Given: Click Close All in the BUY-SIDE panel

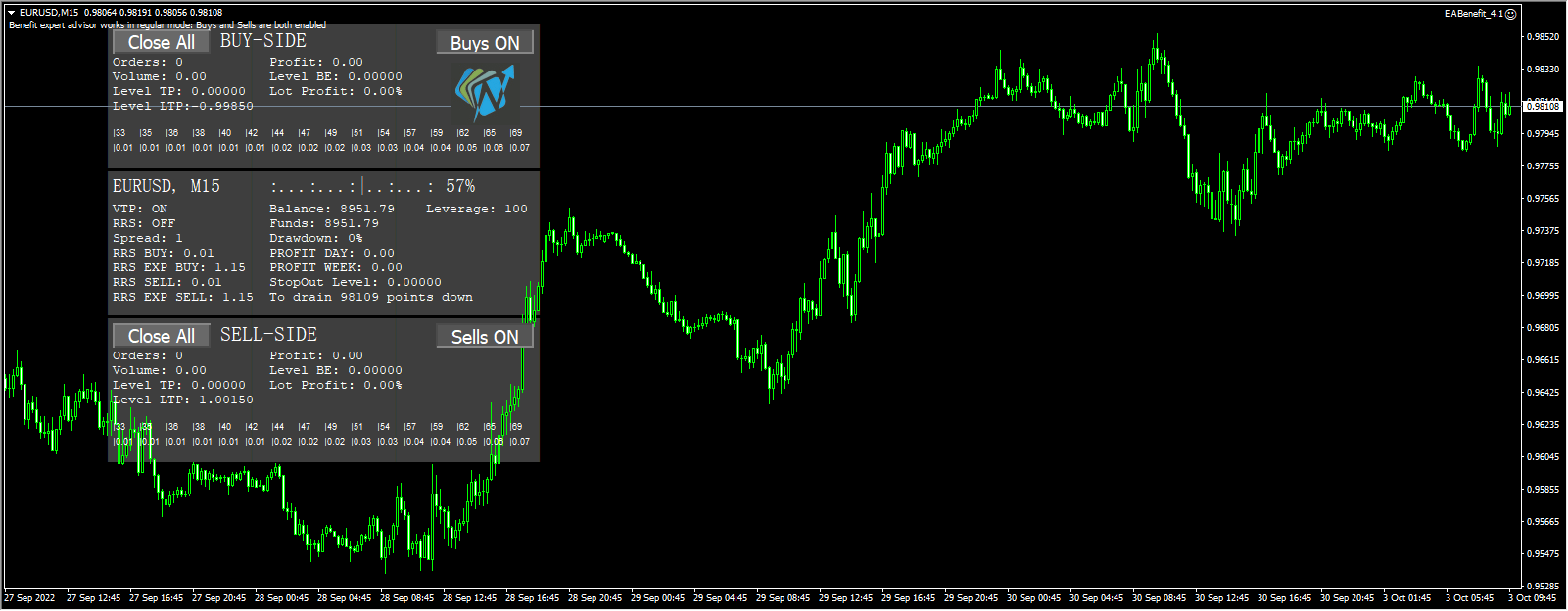Looking at the screenshot, I should pyautogui.click(x=162, y=42).
